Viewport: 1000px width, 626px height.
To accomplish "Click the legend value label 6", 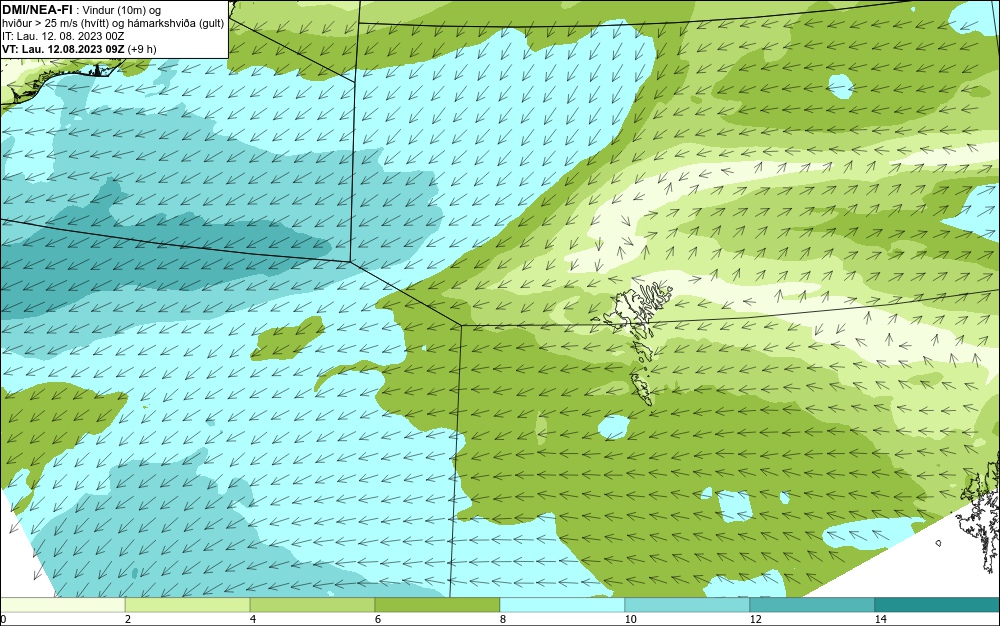I will (x=378, y=619).
